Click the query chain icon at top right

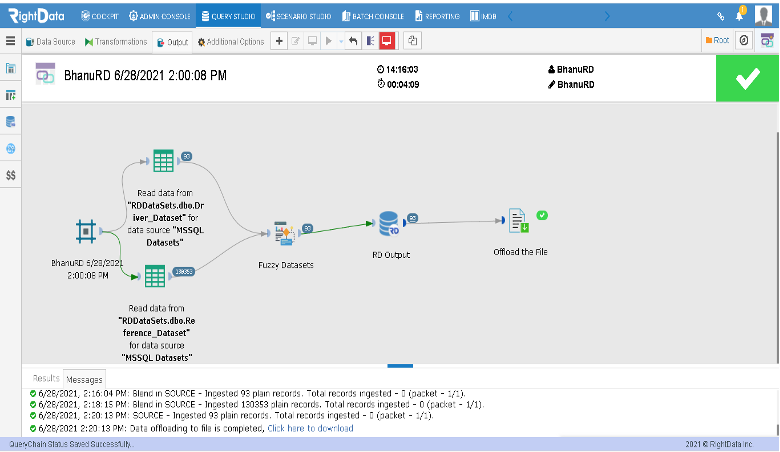[767, 41]
